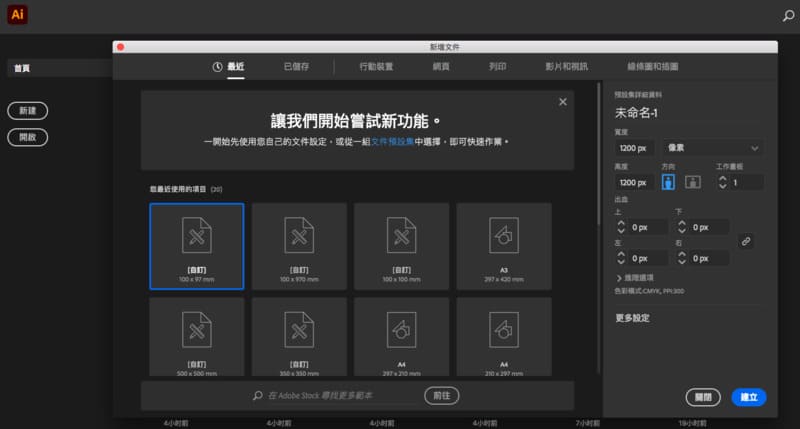Select the 100 x 970 mm custom preset
The image size is (800, 429).
(299, 246)
